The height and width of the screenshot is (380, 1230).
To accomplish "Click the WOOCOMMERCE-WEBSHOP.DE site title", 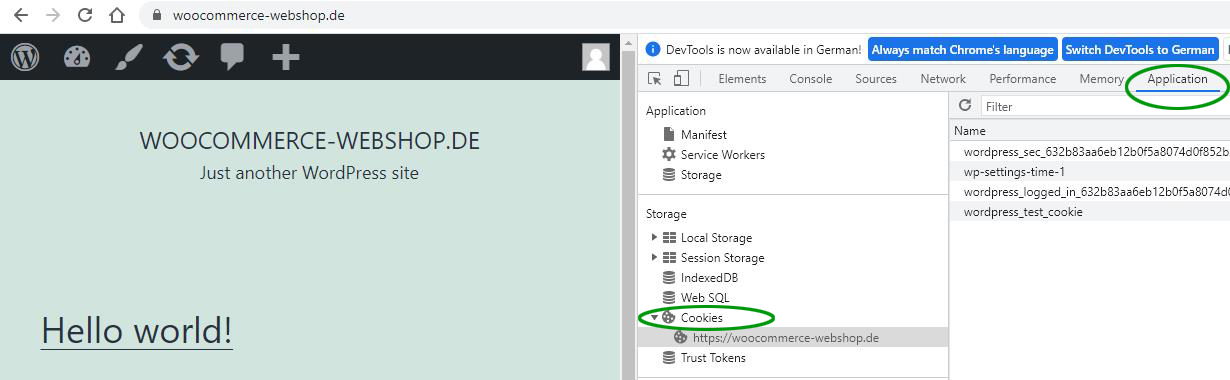I will coord(310,141).
